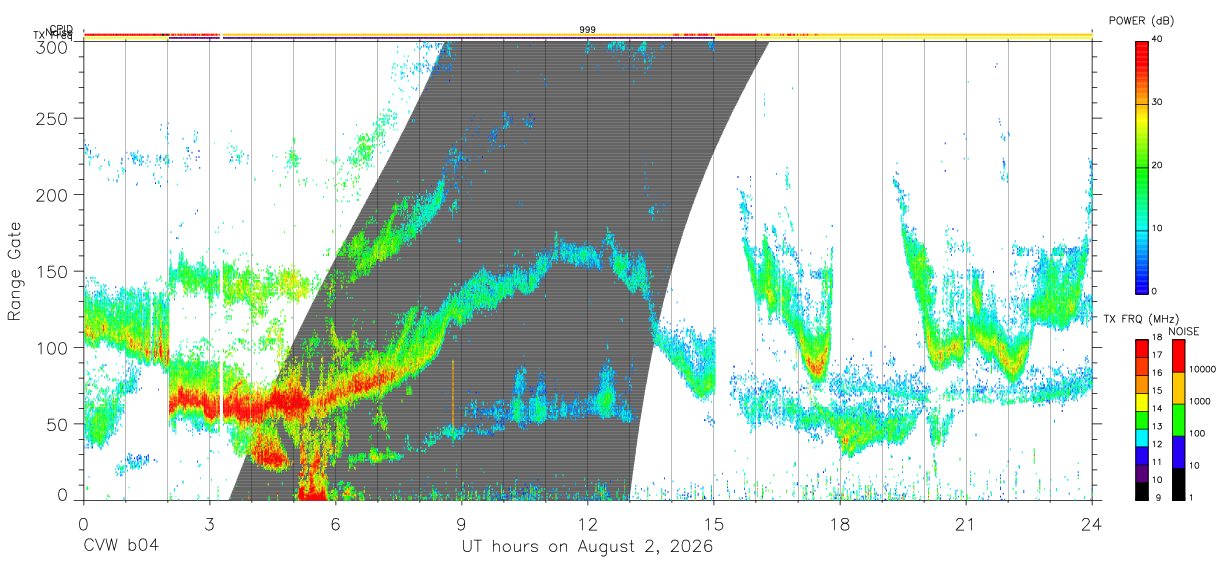Image resolution: width=1228 pixels, height=567 pixels.
Task: Click the 100 tick on Range Gate axis
Action: [54, 347]
